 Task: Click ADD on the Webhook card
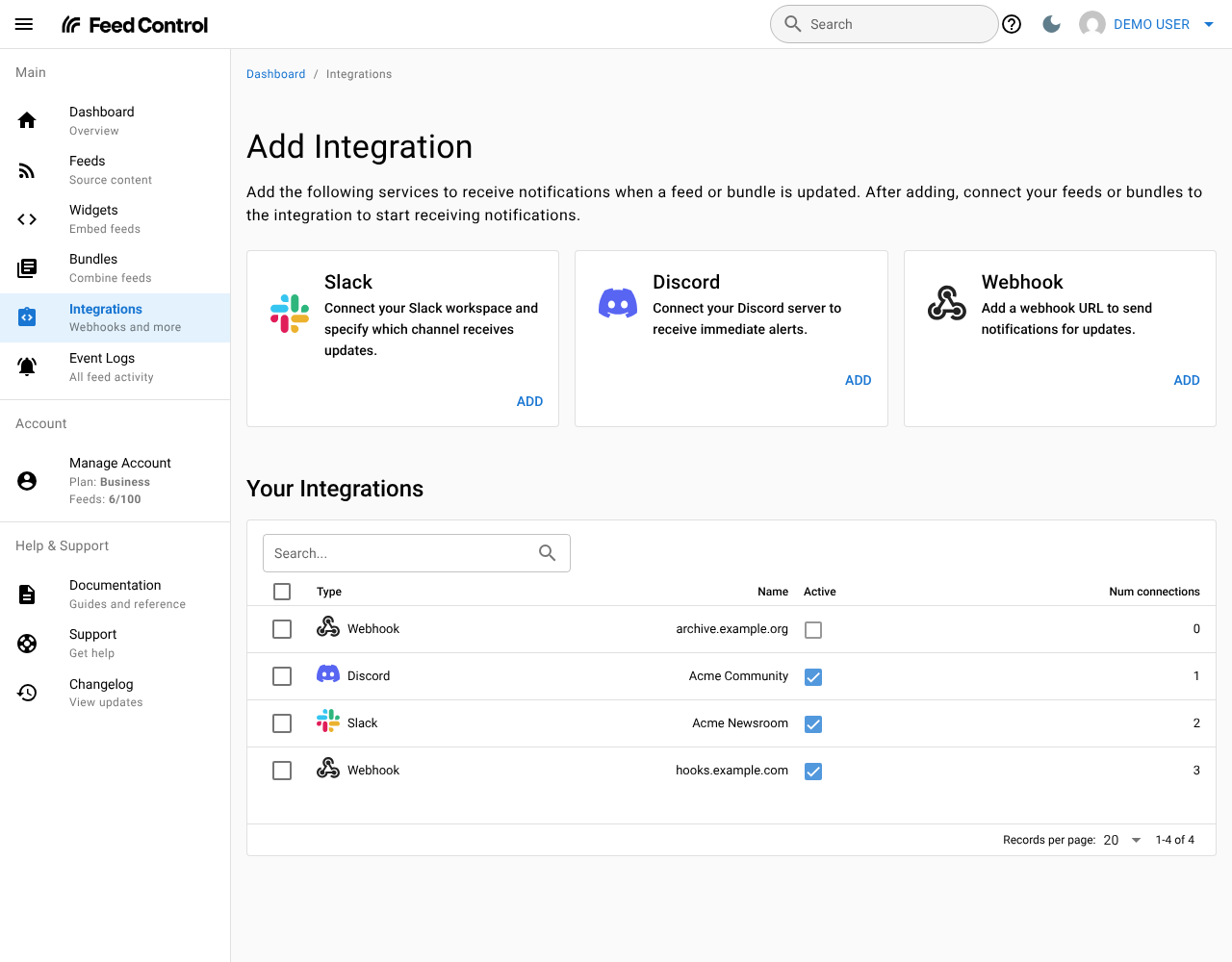(1187, 380)
